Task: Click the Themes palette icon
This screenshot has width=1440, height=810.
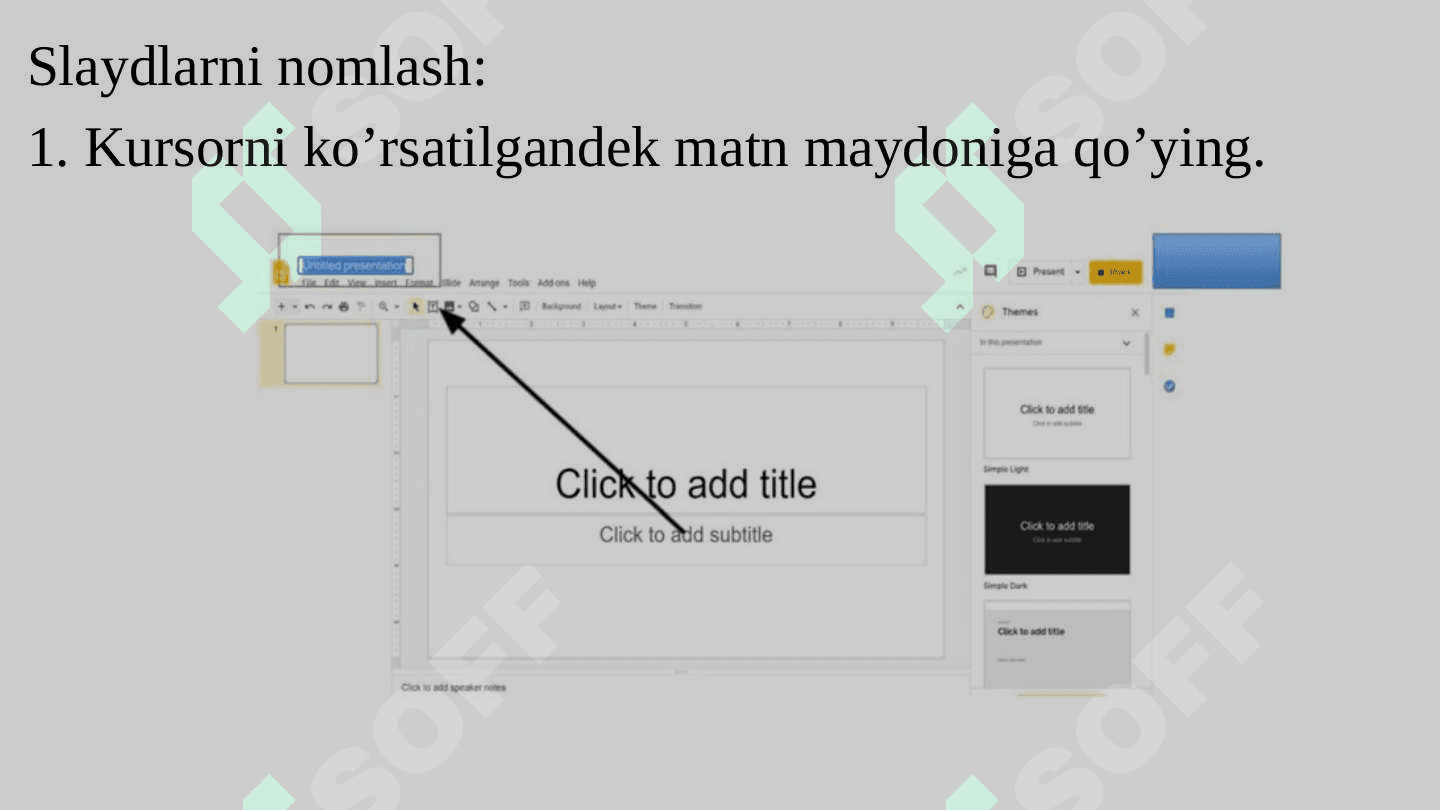Action: 988,312
